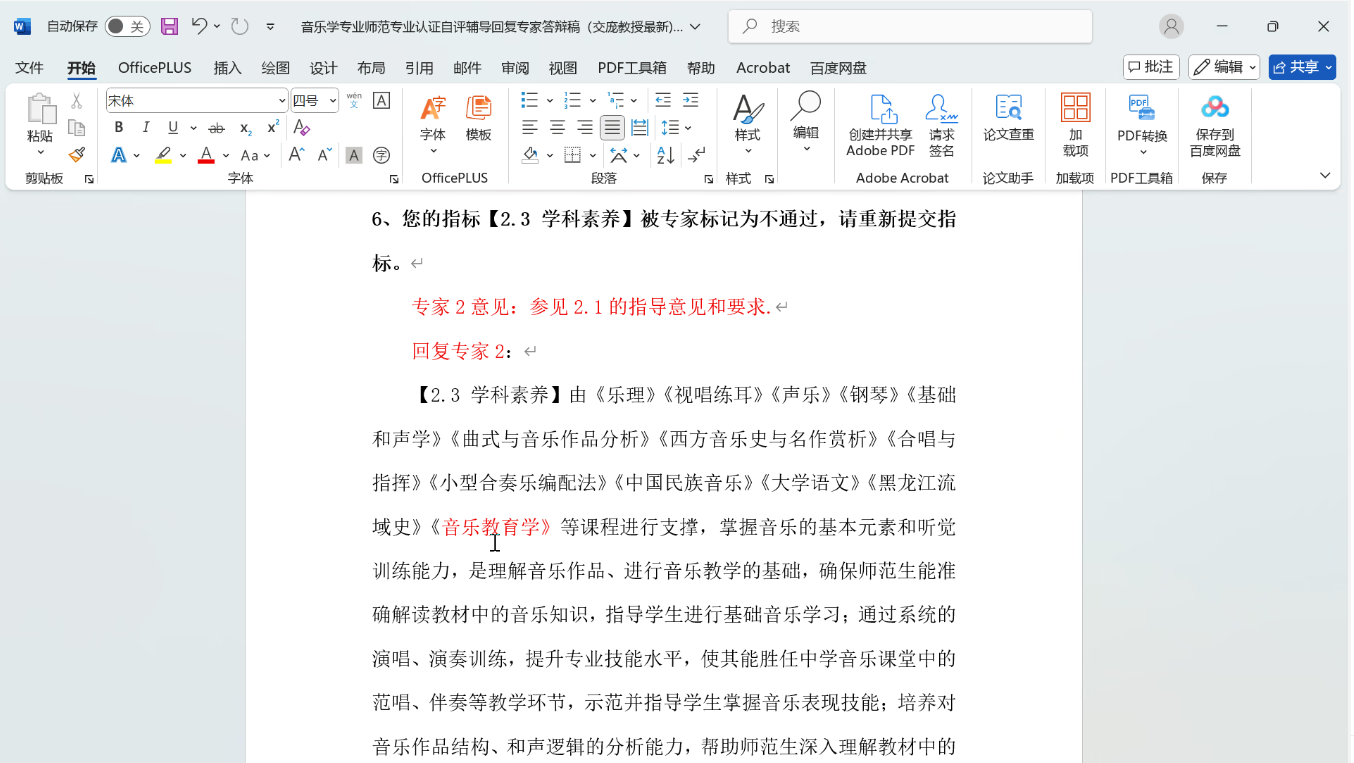The height and width of the screenshot is (763, 1354).
Task: Open 加载项 add-ins button
Action: (x=1075, y=125)
